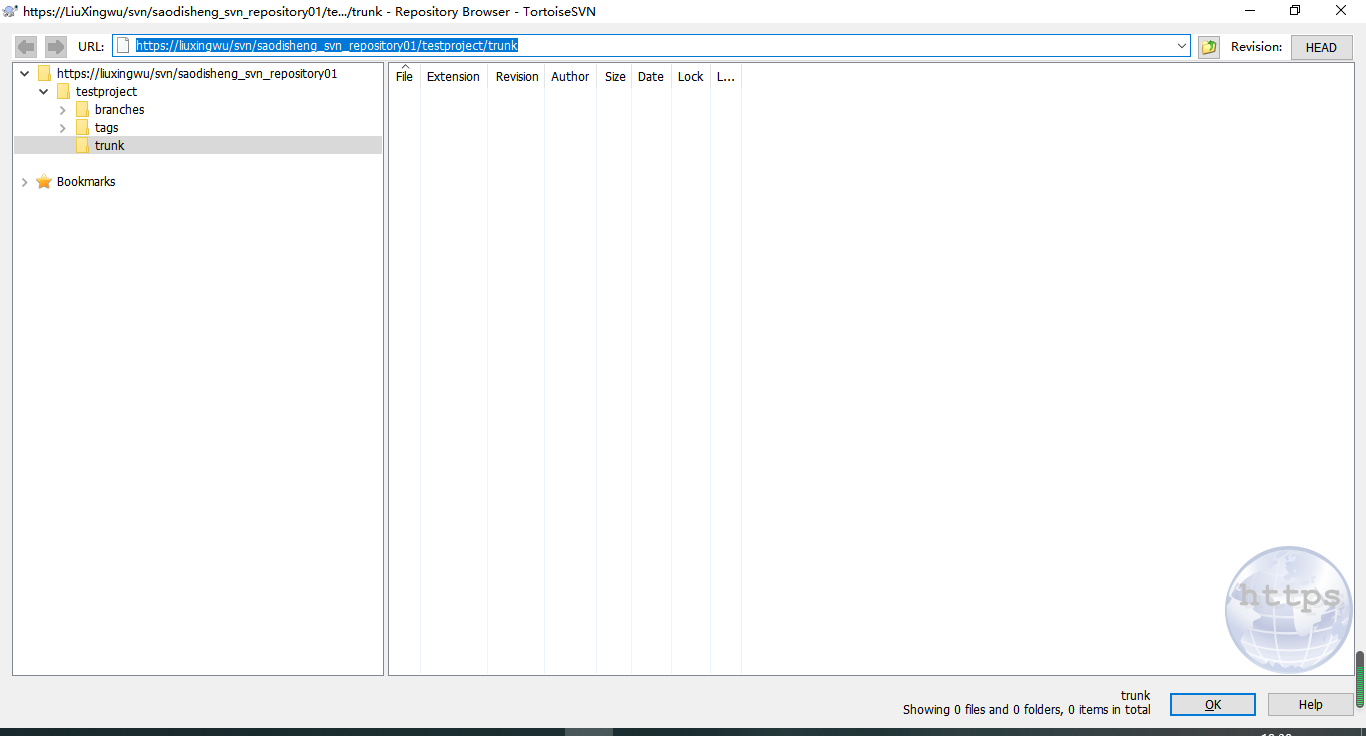
Task: Select the saodisheng_svn_repository01 root tree item
Action: coord(197,74)
